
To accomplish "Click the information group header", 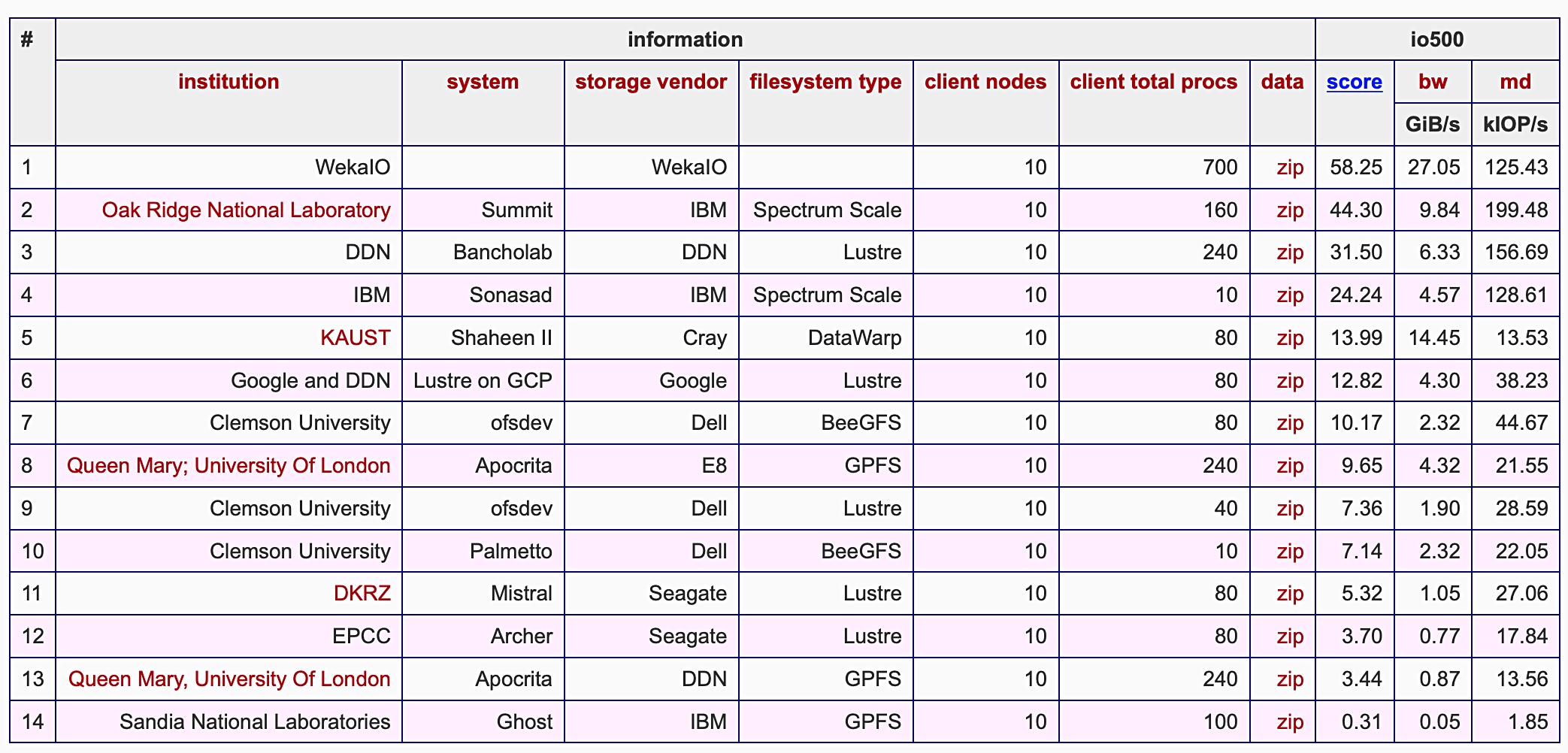I will (x=685, y=39).
